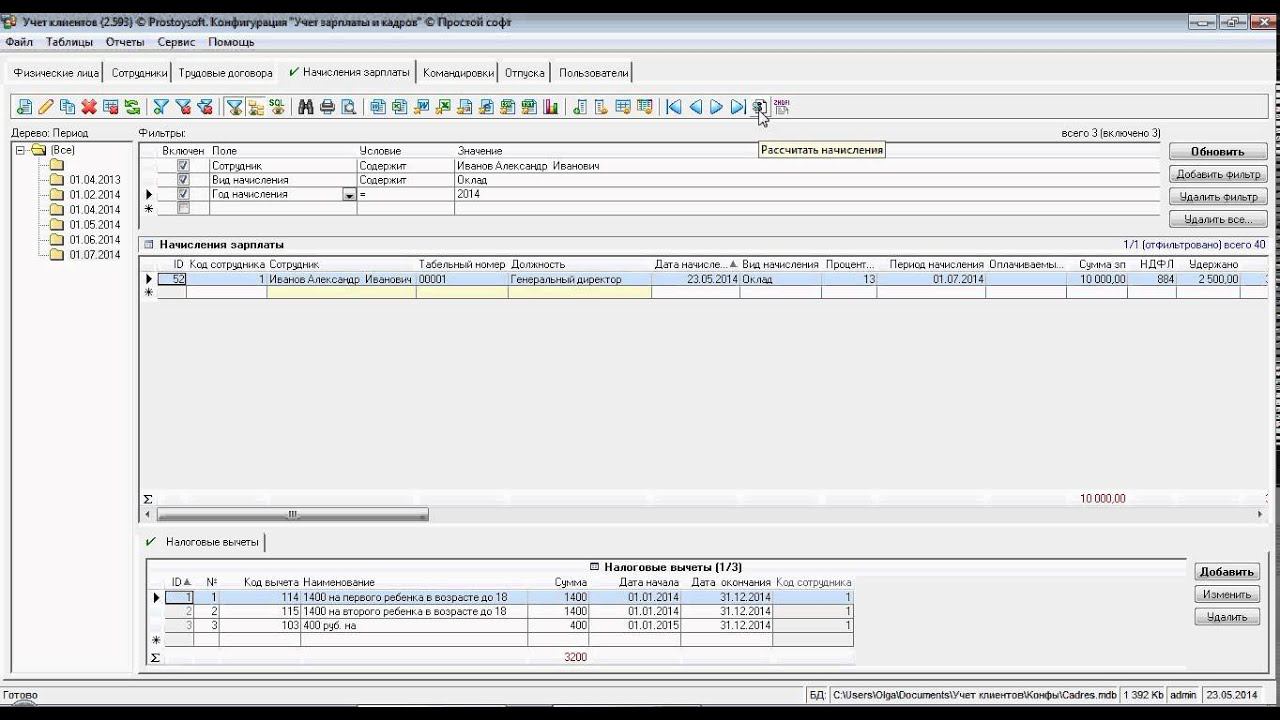Switch to the Трудовые договора tab
This screenshot has height=720, width=1280.
click(x=225, y=73)
